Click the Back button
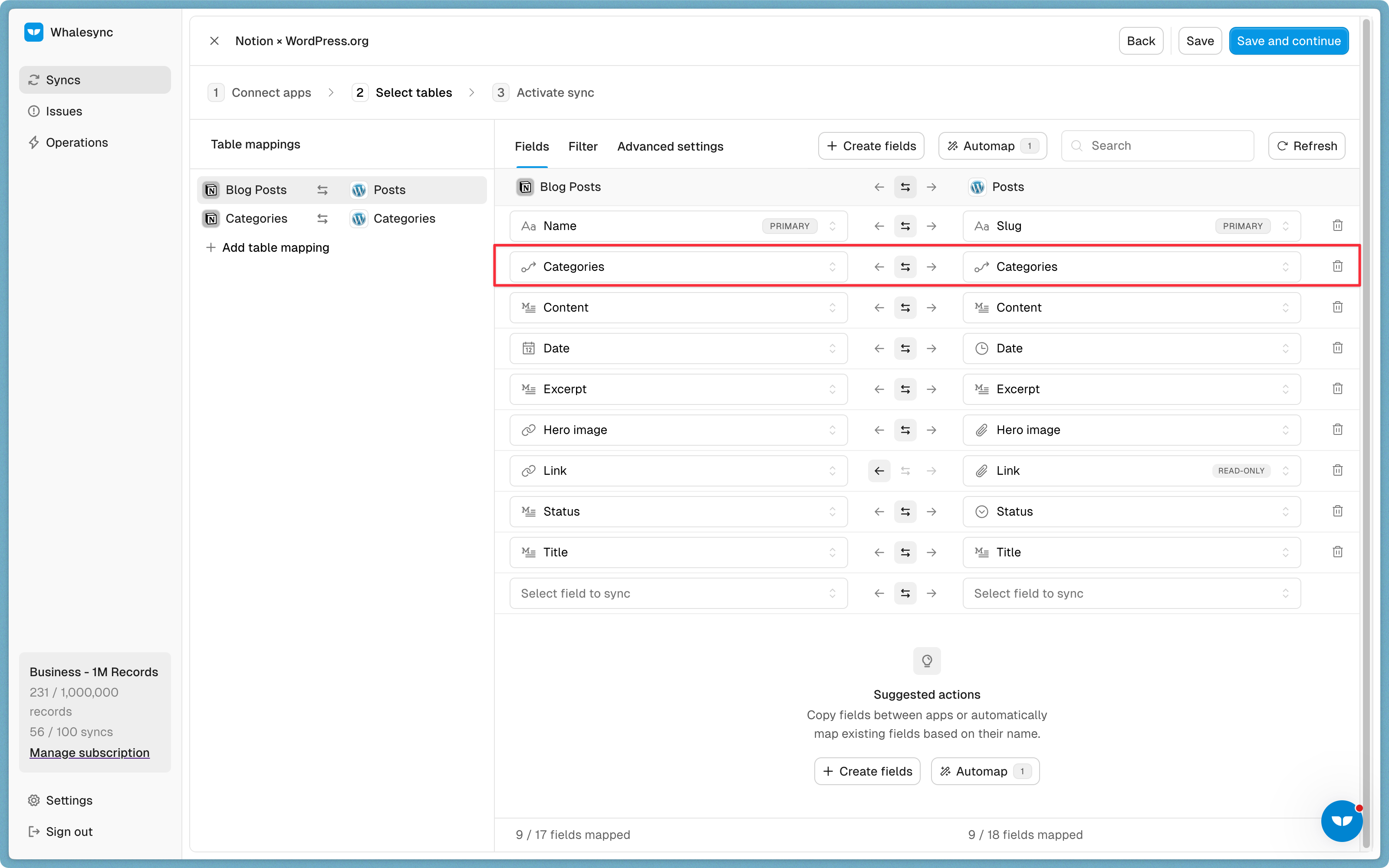Screen dimensions: 1389x868 (x=1140, y=41)
